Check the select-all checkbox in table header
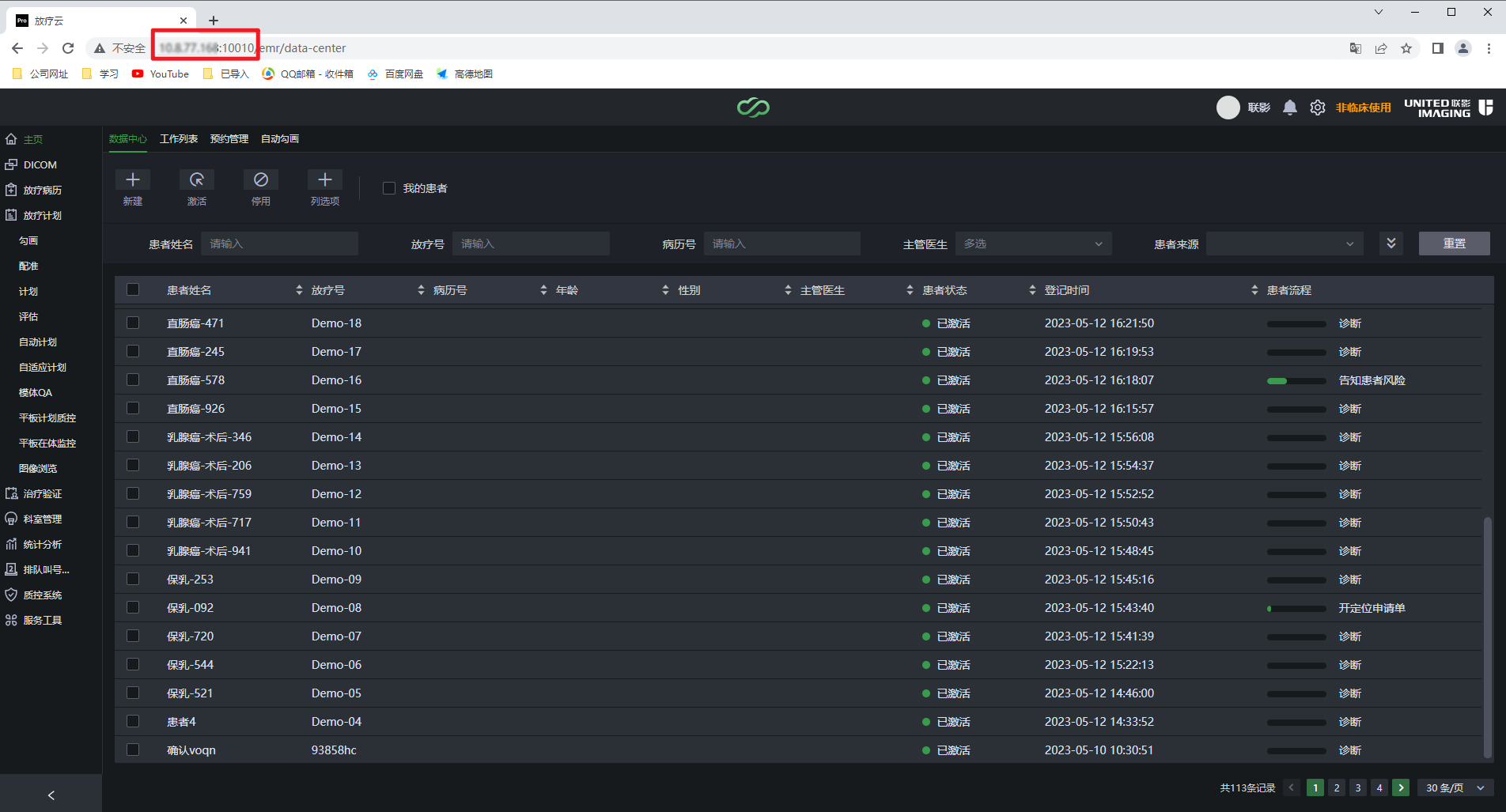Viewport: 1506px width, 812px height. [x=133, y=290]
